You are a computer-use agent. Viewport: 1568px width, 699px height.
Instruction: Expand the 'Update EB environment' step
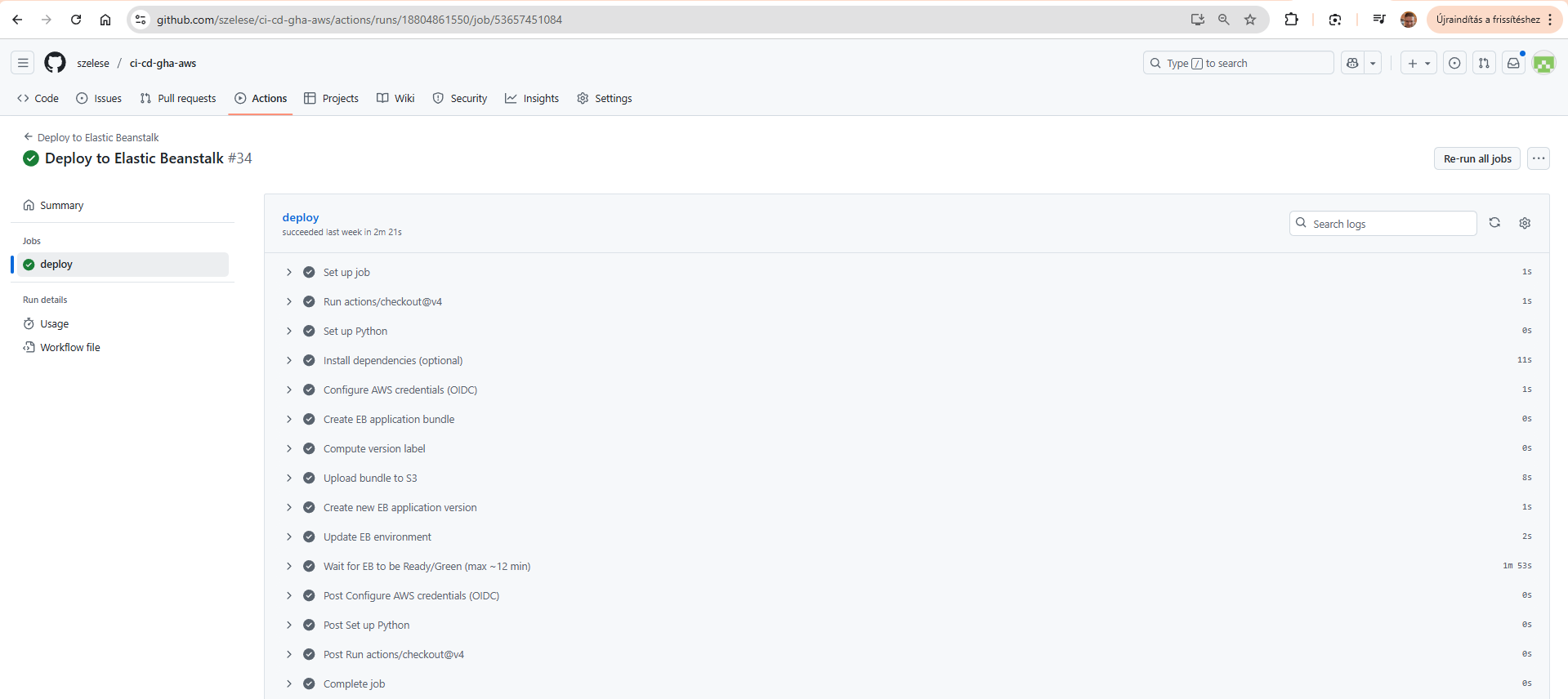[x=289, y=536]
